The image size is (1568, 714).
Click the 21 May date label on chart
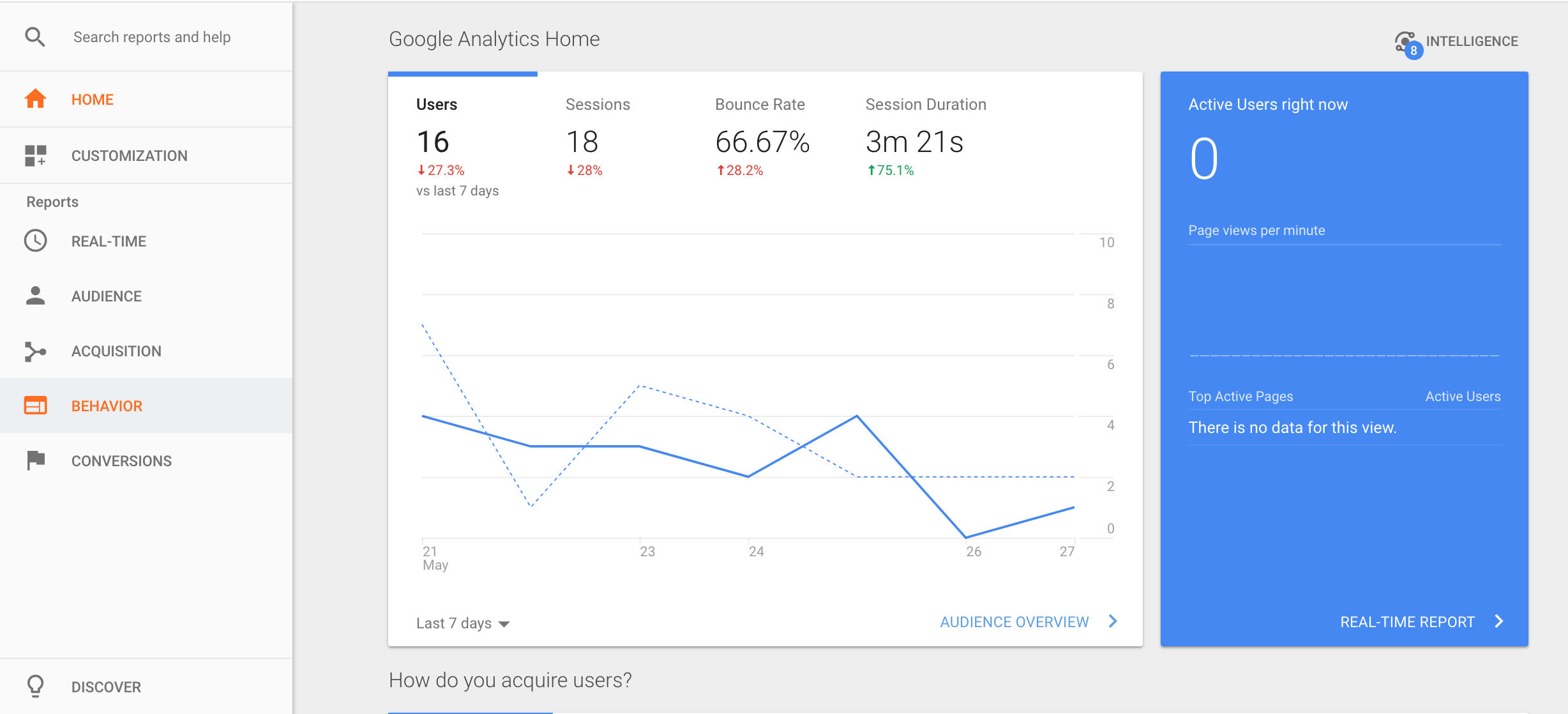coord(435,558)
